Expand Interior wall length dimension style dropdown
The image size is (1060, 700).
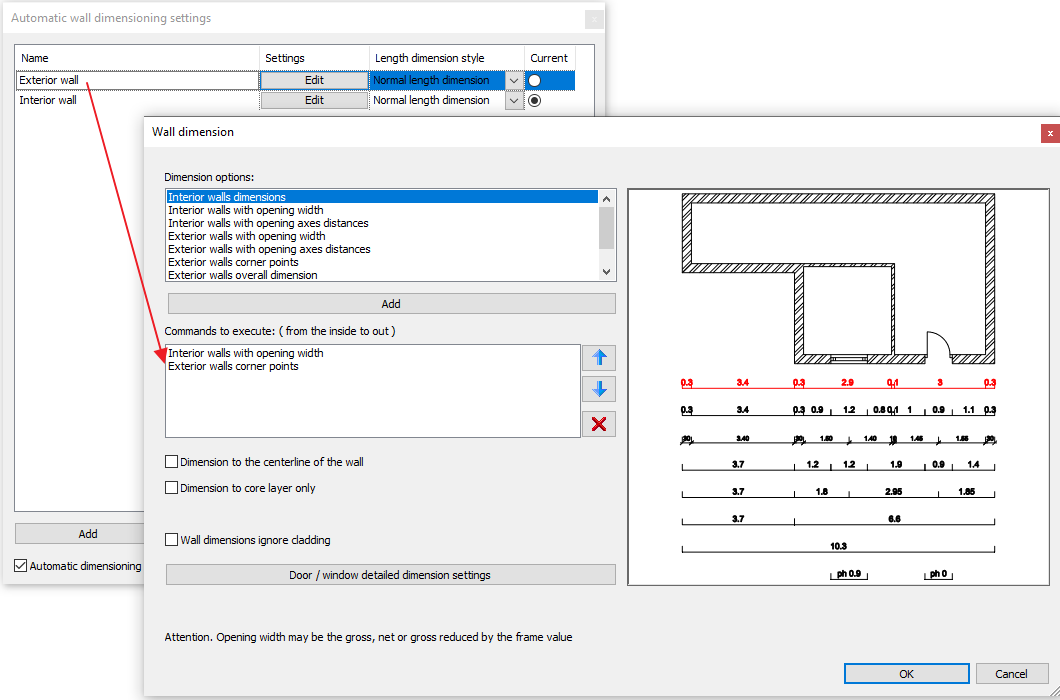tap(514, 101)
